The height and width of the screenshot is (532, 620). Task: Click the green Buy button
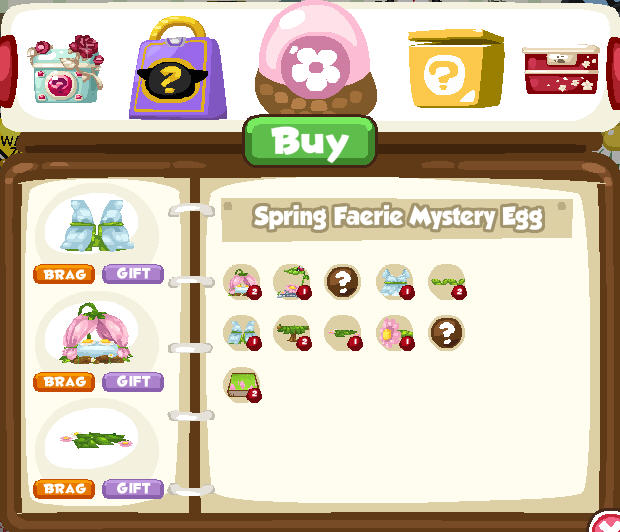pyautogui.click(x=310, y=141)
